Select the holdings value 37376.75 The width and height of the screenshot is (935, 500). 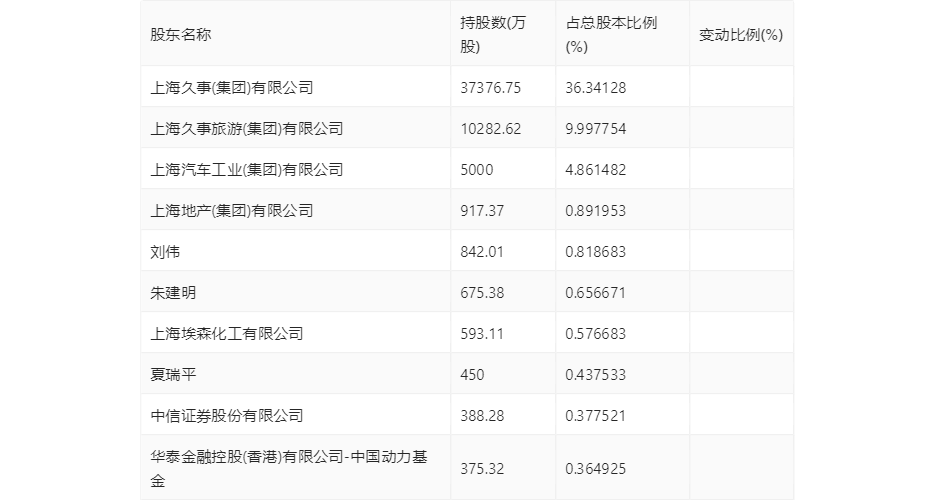(x=491, y=88)
